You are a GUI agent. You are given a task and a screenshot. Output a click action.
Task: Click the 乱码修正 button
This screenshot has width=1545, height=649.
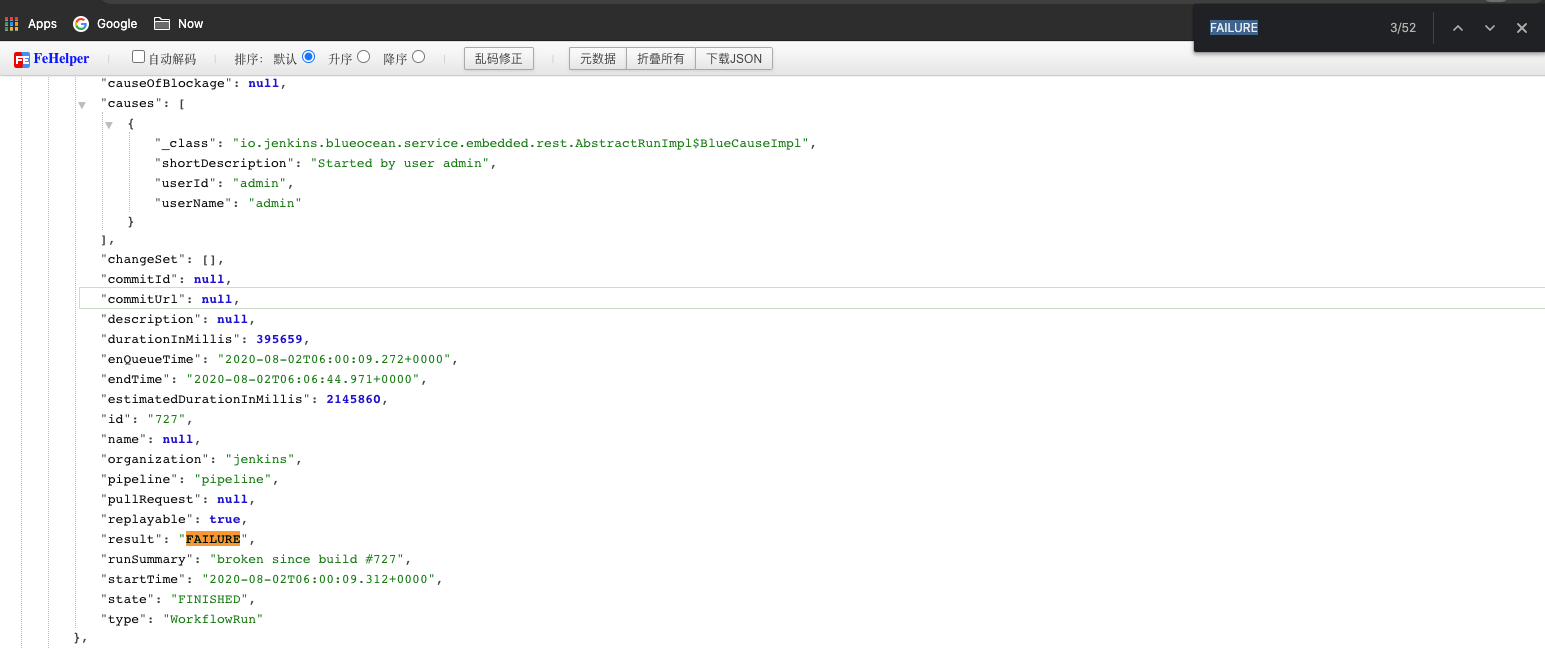[x=499, y=59]
